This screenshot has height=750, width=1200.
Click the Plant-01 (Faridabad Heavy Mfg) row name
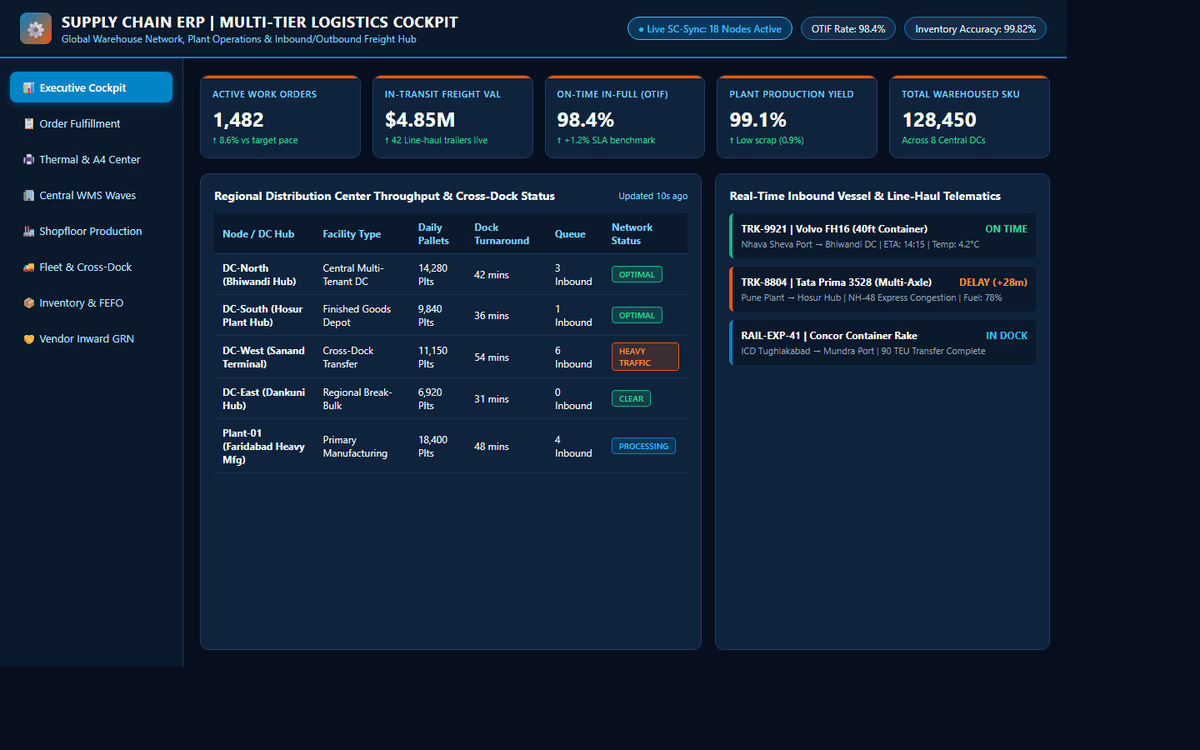click(x=264, y=446)
